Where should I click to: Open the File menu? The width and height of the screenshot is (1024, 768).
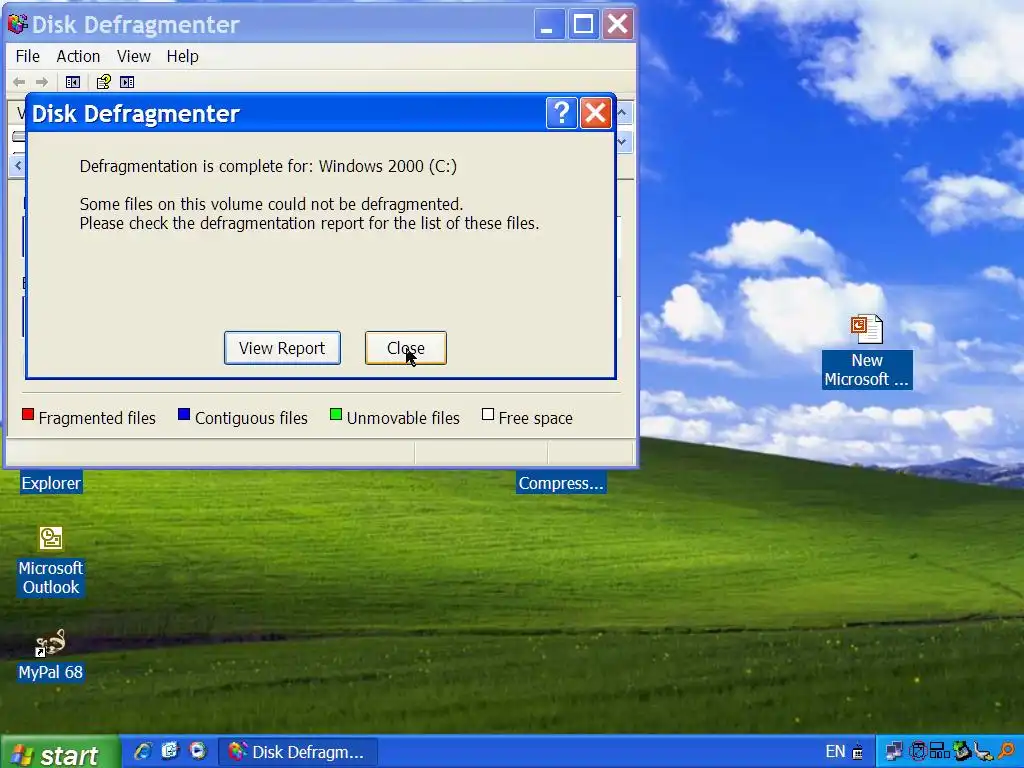coord(27,56)
